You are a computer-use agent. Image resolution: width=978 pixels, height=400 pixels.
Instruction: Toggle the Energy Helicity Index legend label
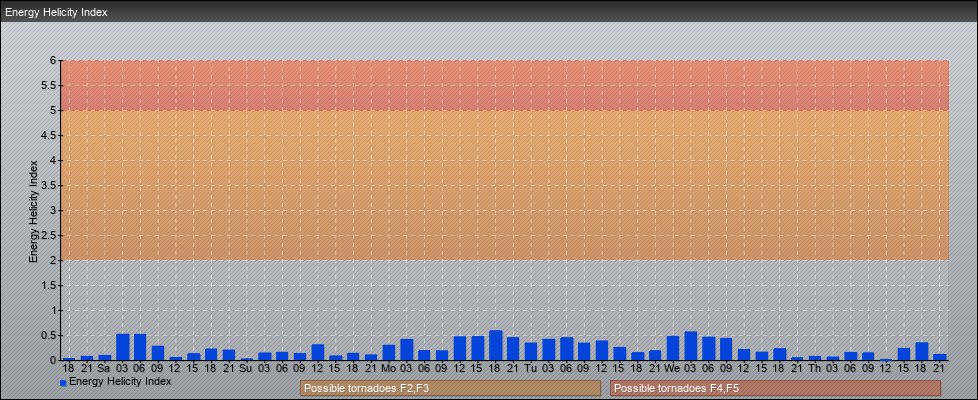[120, 381]
